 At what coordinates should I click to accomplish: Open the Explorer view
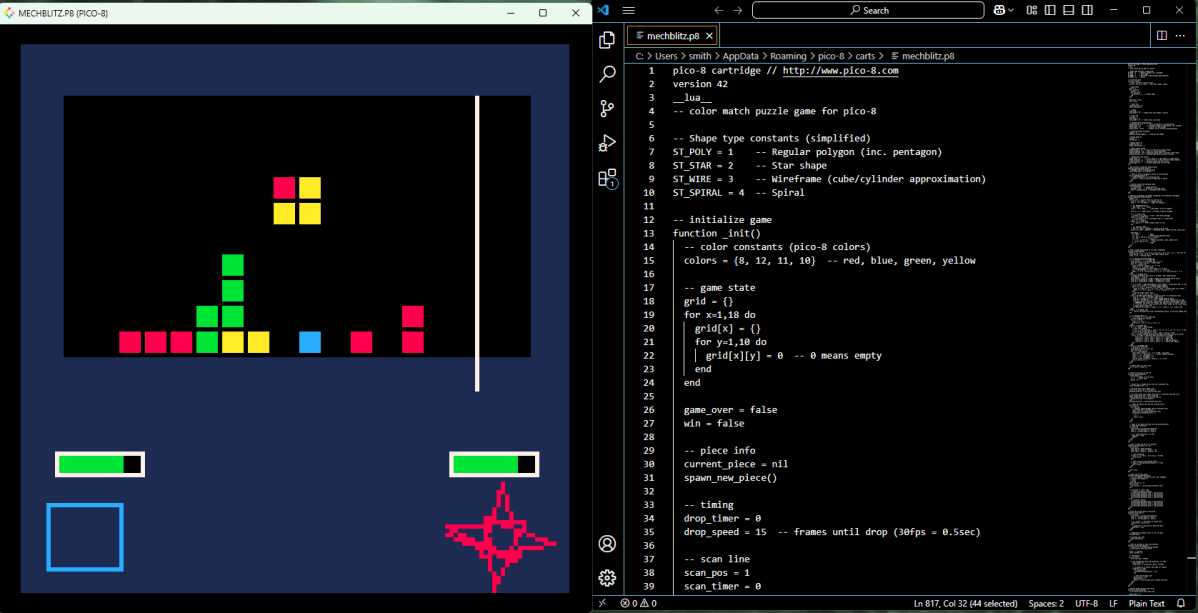[x=607, y=40]
